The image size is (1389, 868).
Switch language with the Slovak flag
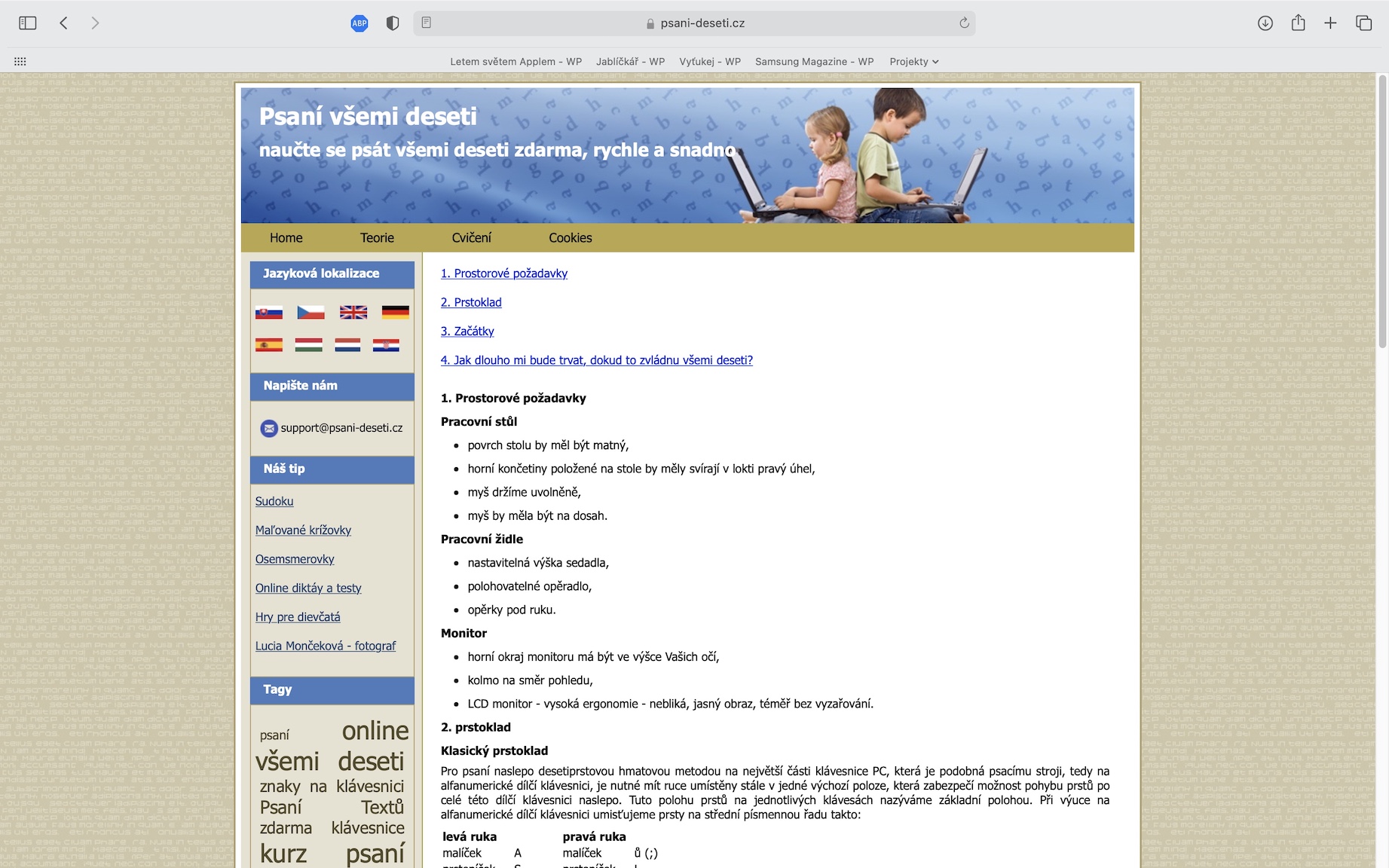coord(269,312)
